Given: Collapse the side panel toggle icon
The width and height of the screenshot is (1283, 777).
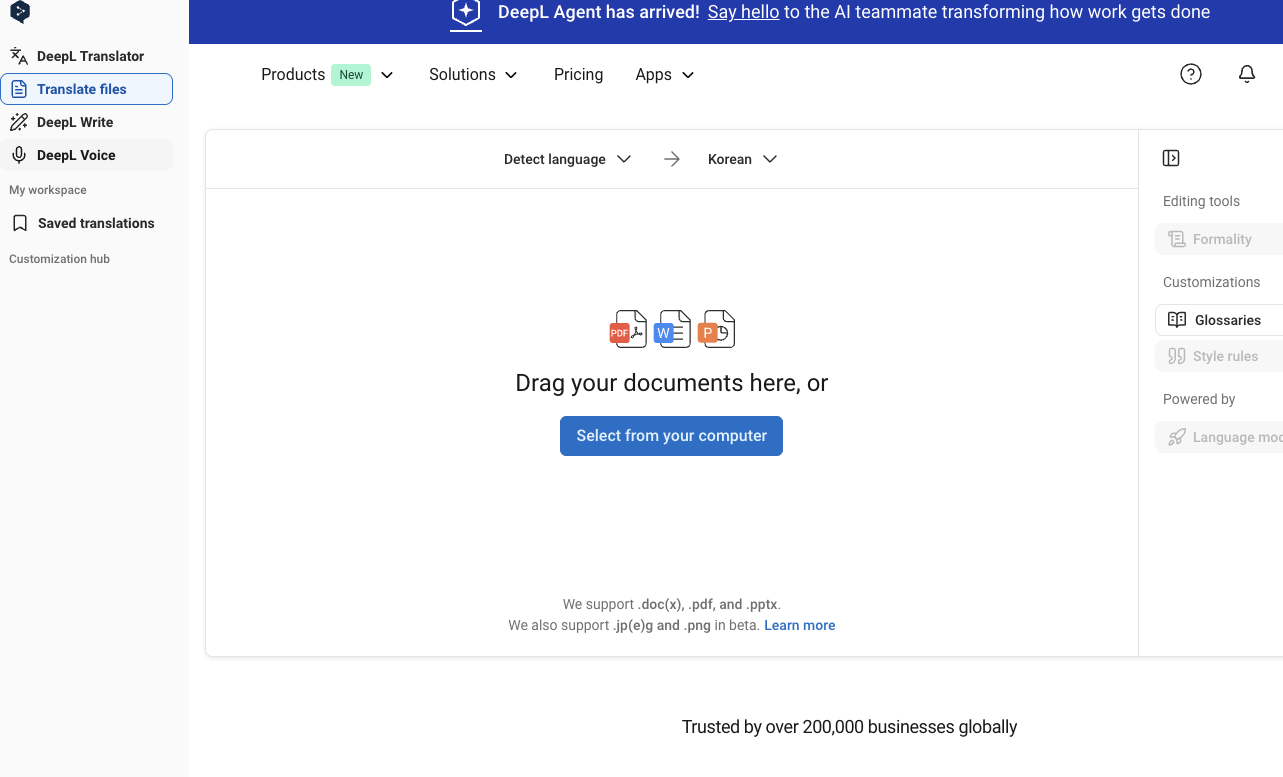Looking at the screenshot, I should click(x=1171, y=158).
